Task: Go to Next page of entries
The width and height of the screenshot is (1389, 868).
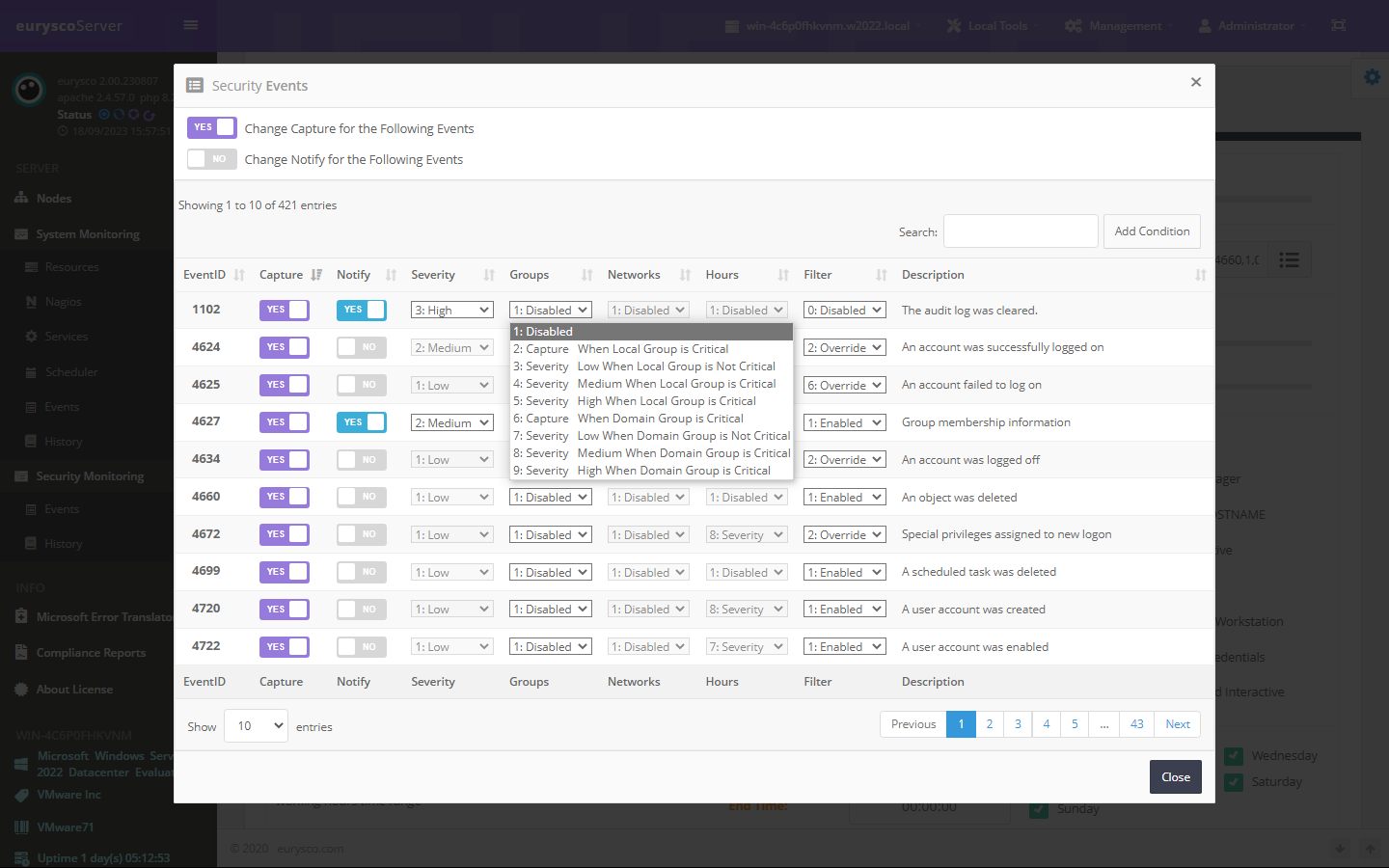Action: 1178,724
